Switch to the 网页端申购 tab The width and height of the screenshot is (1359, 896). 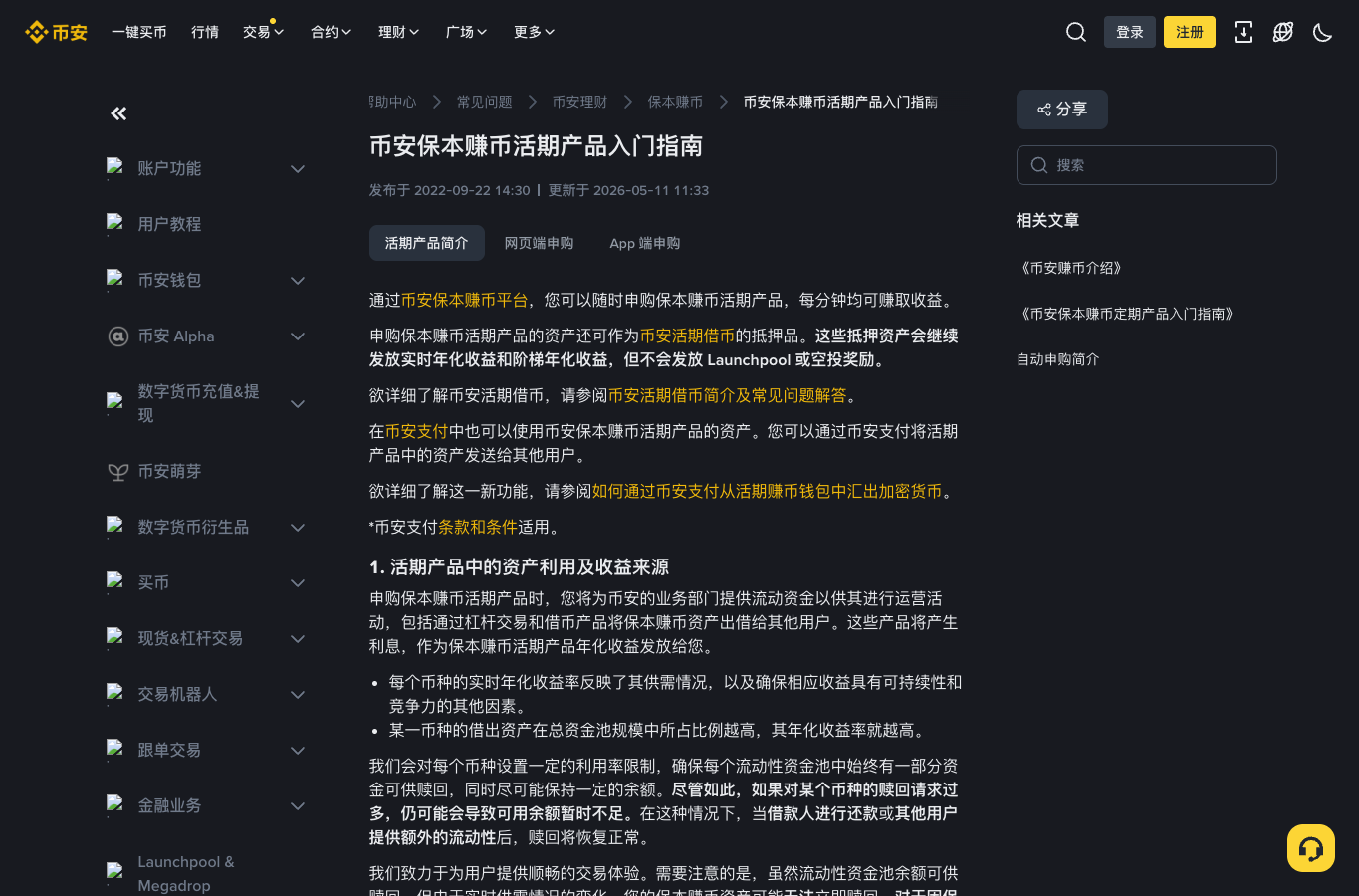pyautogui.click(x=539, y=243)
